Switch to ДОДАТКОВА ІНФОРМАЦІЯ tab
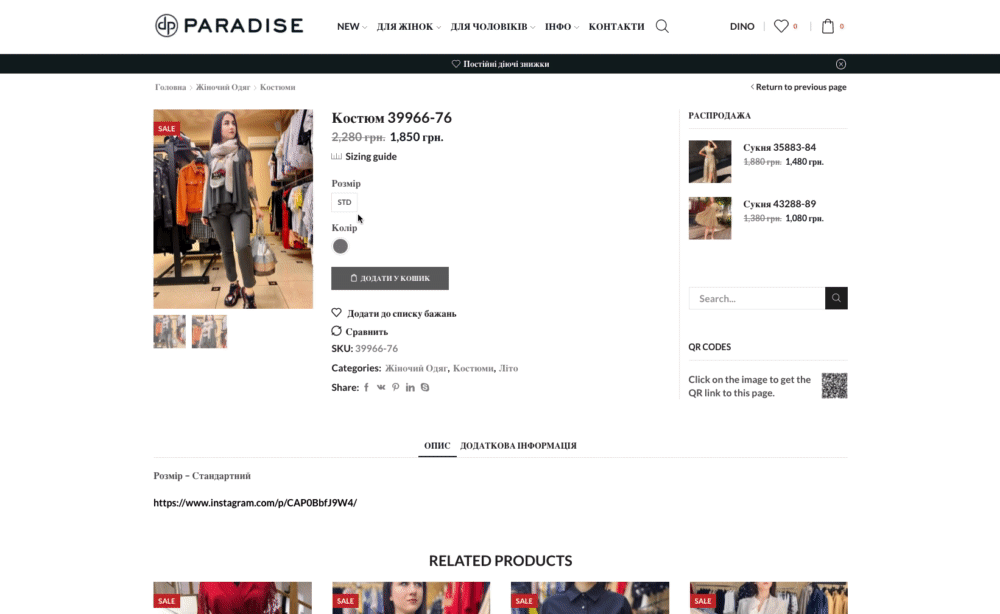The image size is (1000, 614). click(518, 446)
